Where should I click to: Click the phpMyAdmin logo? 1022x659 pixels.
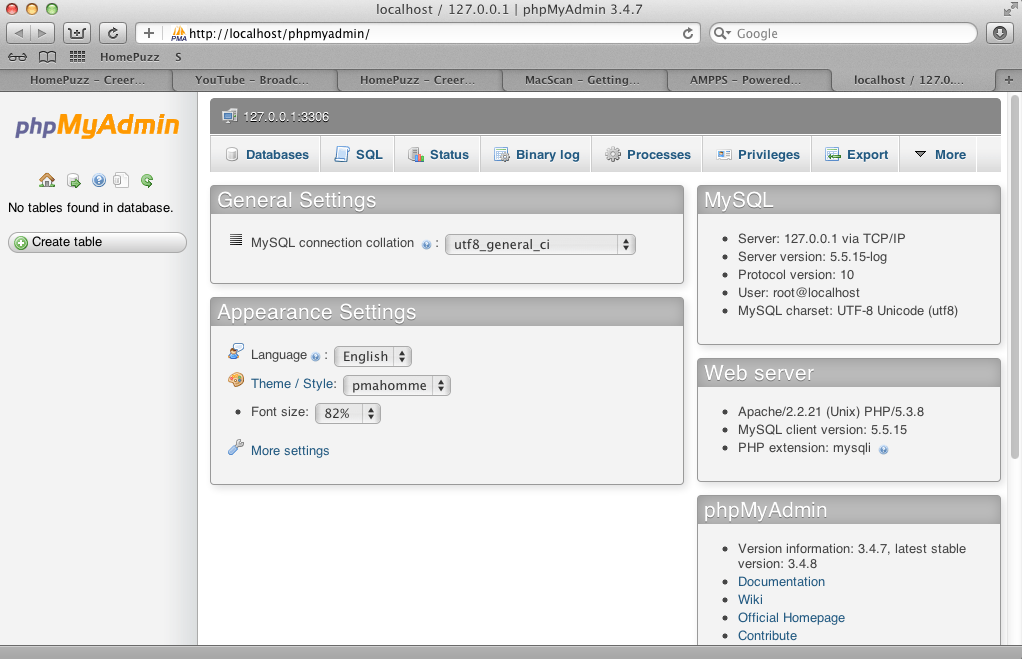click(97, 126)
